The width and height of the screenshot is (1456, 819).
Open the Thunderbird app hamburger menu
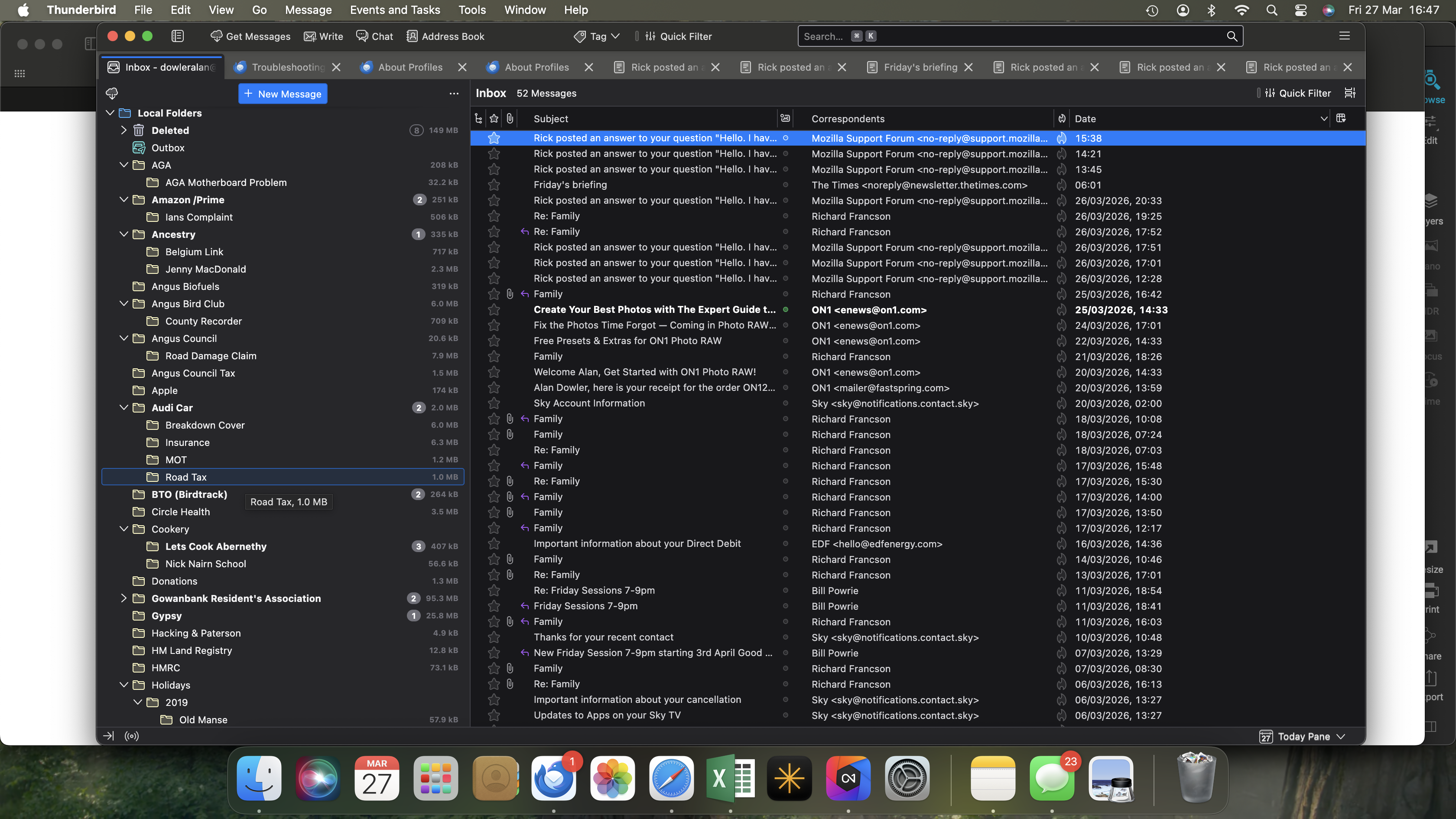point(1344,36)
